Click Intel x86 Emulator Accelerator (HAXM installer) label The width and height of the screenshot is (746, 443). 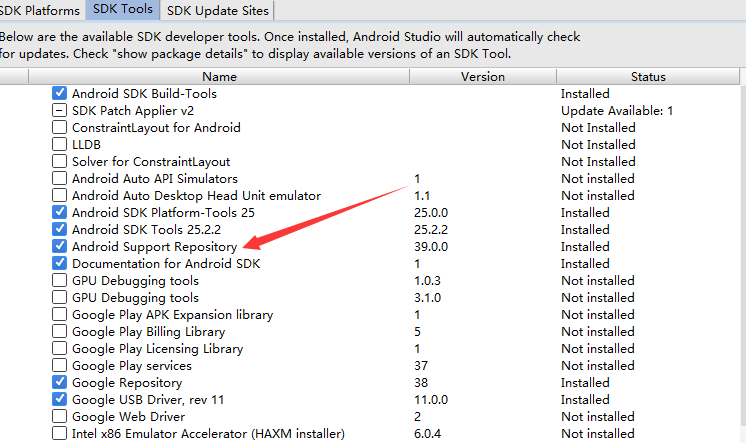208,434
